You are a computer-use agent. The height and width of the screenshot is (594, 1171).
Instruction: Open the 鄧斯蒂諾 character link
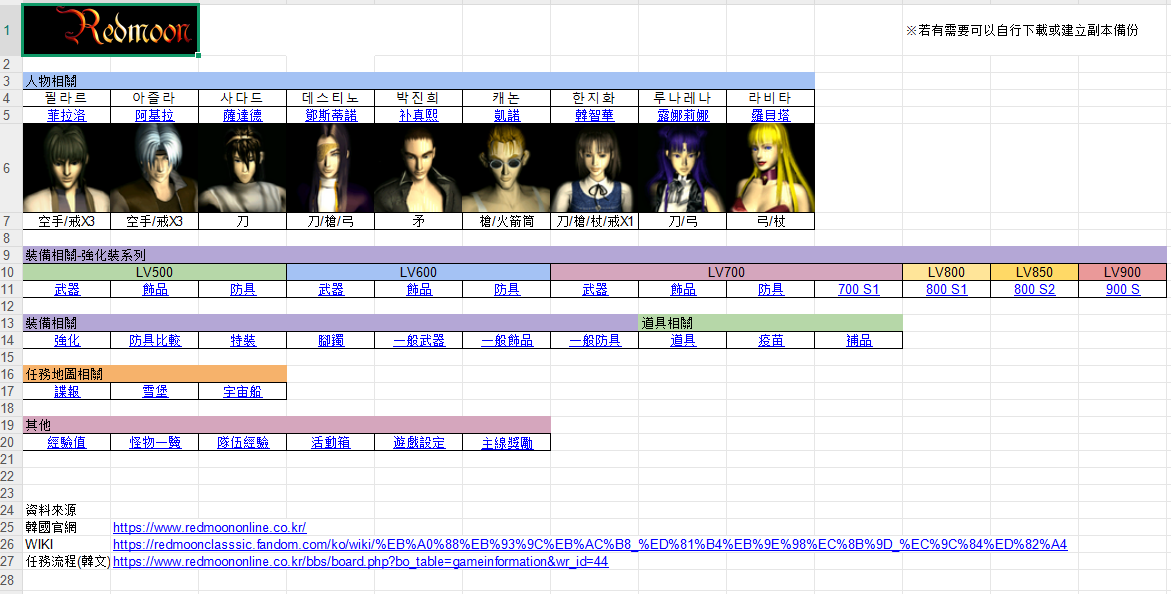[331, 116]
